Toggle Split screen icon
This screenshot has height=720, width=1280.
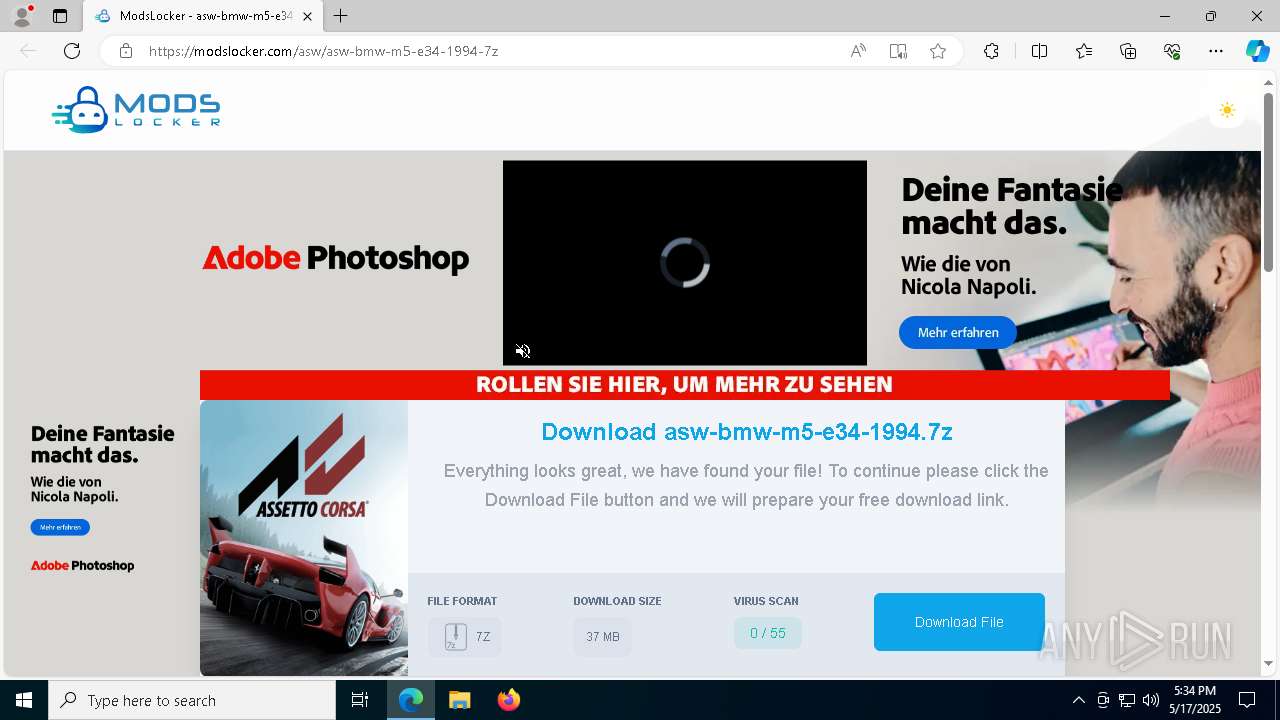(1039, 51)
